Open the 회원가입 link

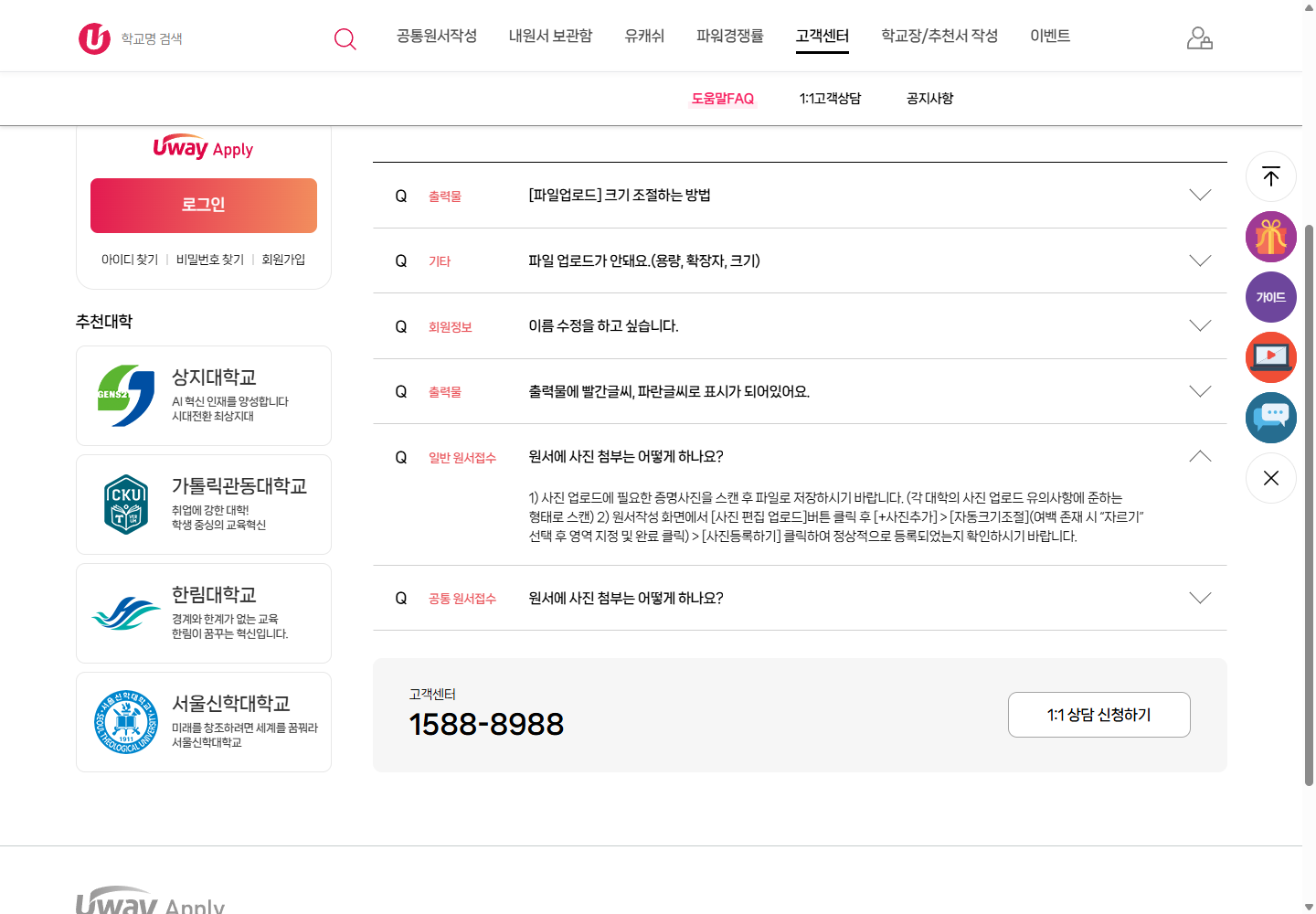point(283,260)
